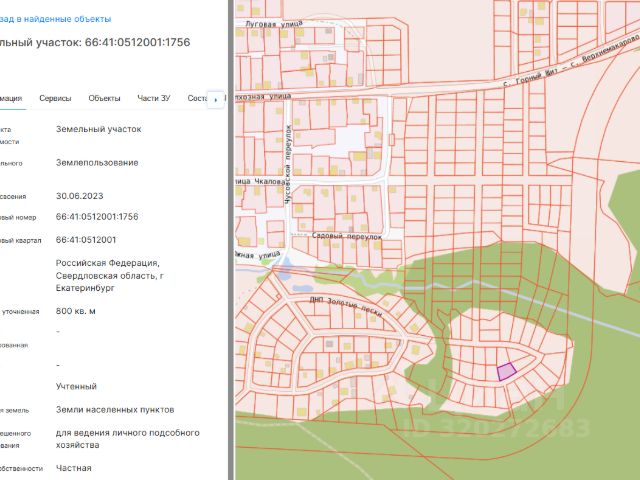Click the ДНП Золотые пески label
The height and width of the screenshot is (480, 640).
click(x=346, y=306)
